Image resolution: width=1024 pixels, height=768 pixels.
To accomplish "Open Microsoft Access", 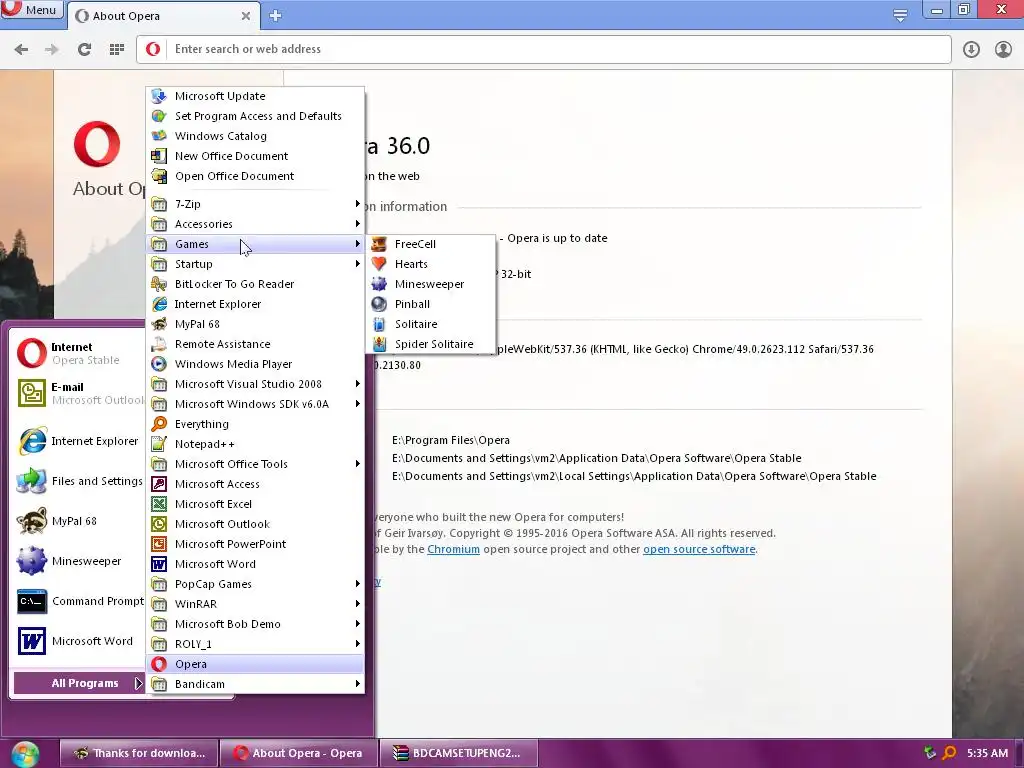I will point(255,484).
